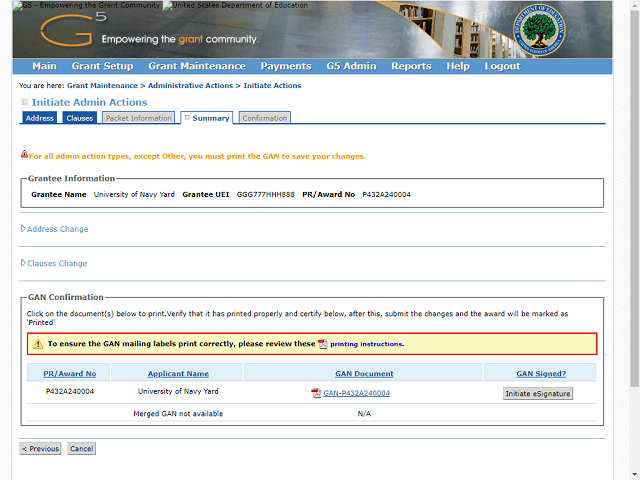Open the Reports menu
The image size is (640, 480).
[x=411, y=66]
